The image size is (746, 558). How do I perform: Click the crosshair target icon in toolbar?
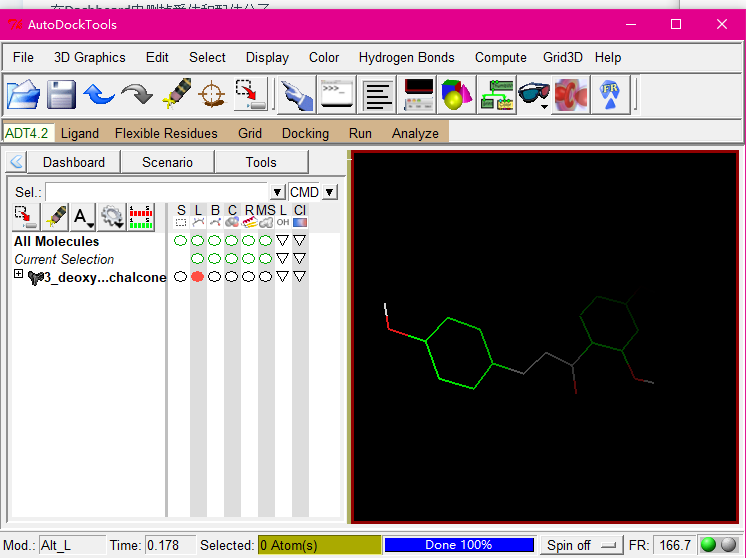[211, 96]
